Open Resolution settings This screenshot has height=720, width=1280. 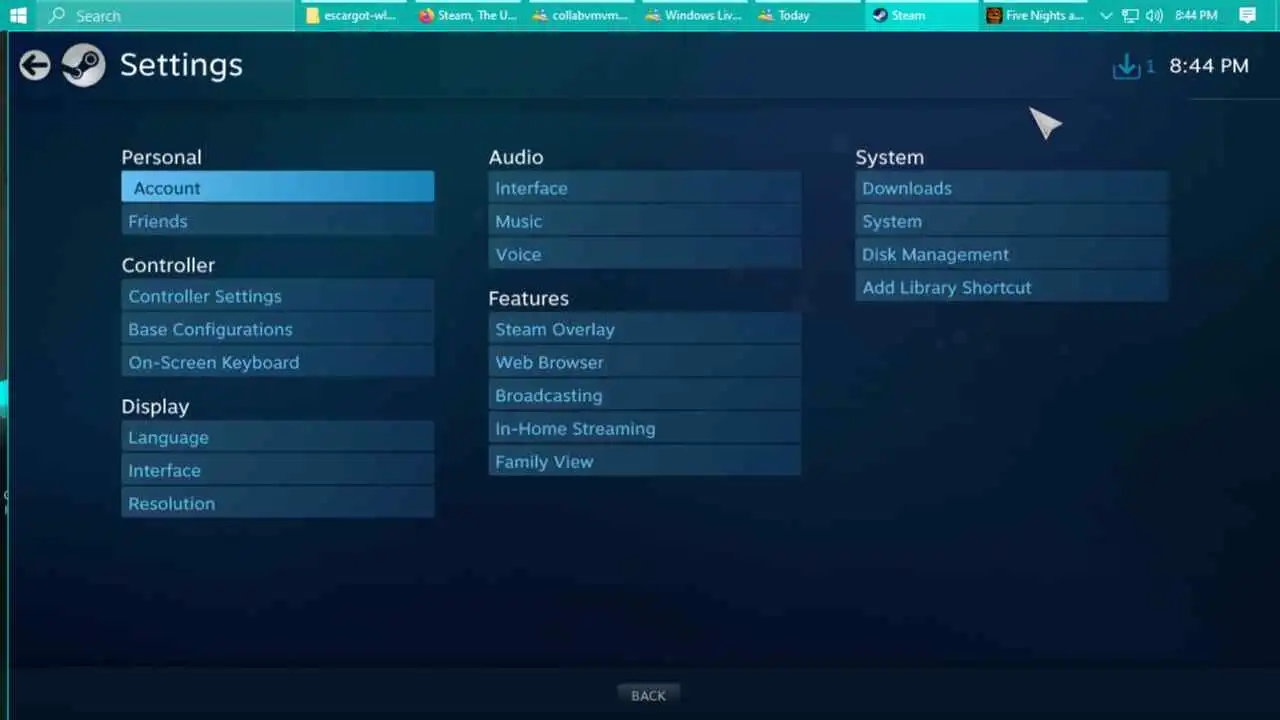pyautogui.click(x=278, y=503)
